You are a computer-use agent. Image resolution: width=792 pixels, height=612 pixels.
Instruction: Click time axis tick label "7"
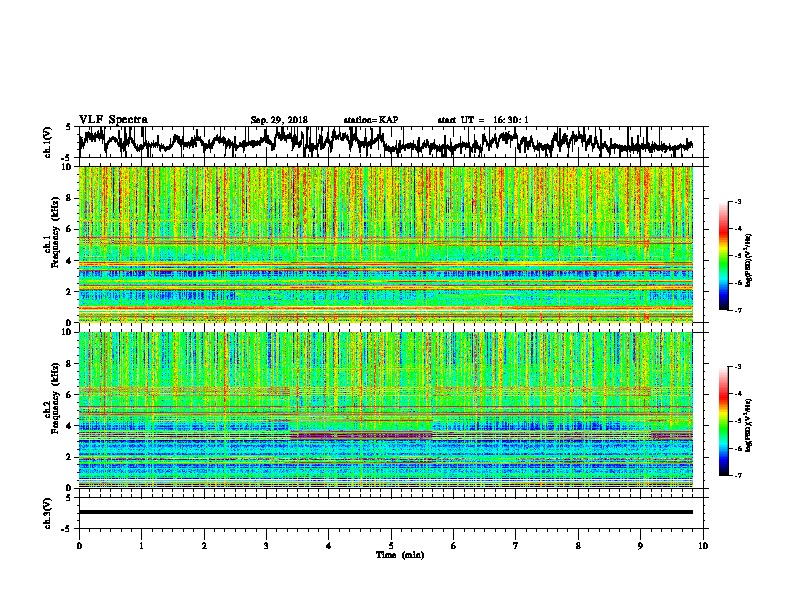[x=516, y=546]
